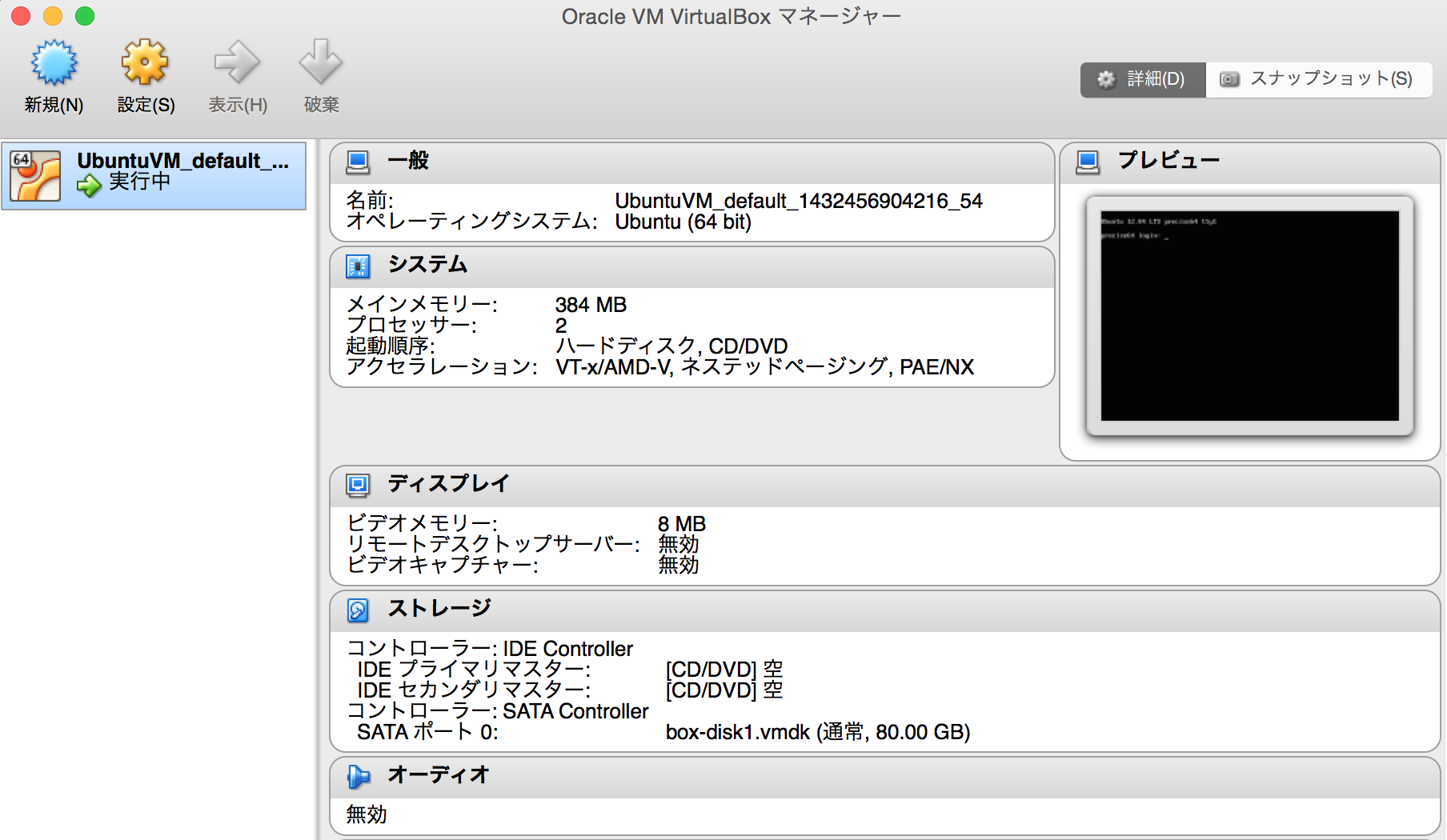Click the 実行中 status text
Viewport: 1447px width, 840px height.
tap(140, 182)
